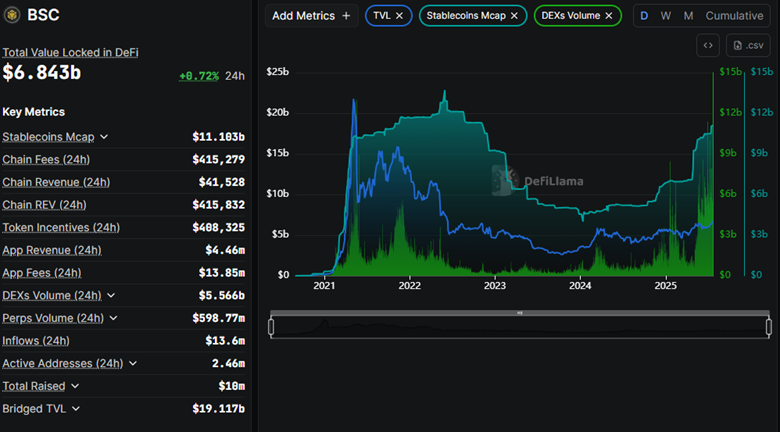Switch chart to monthly M interval
The image size is (780, 432).
[x=688, y=16]
